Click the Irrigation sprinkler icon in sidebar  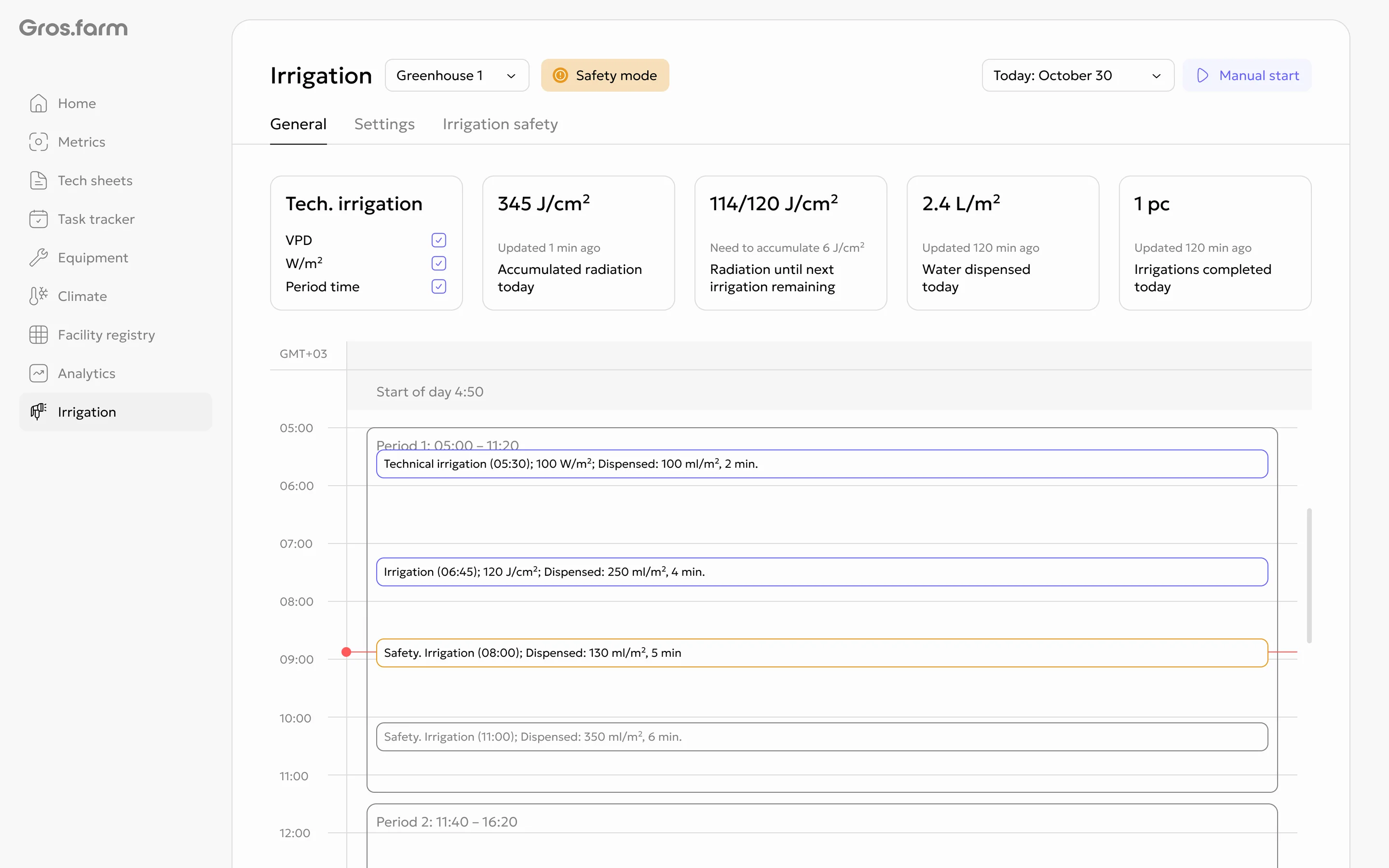(39, 412)
